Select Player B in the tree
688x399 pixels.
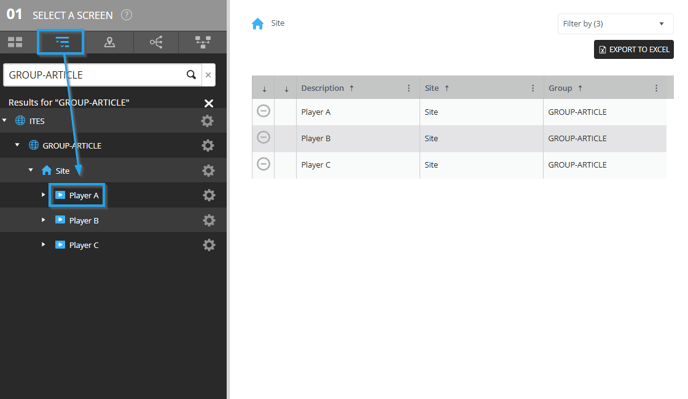[x=84, y=220]
